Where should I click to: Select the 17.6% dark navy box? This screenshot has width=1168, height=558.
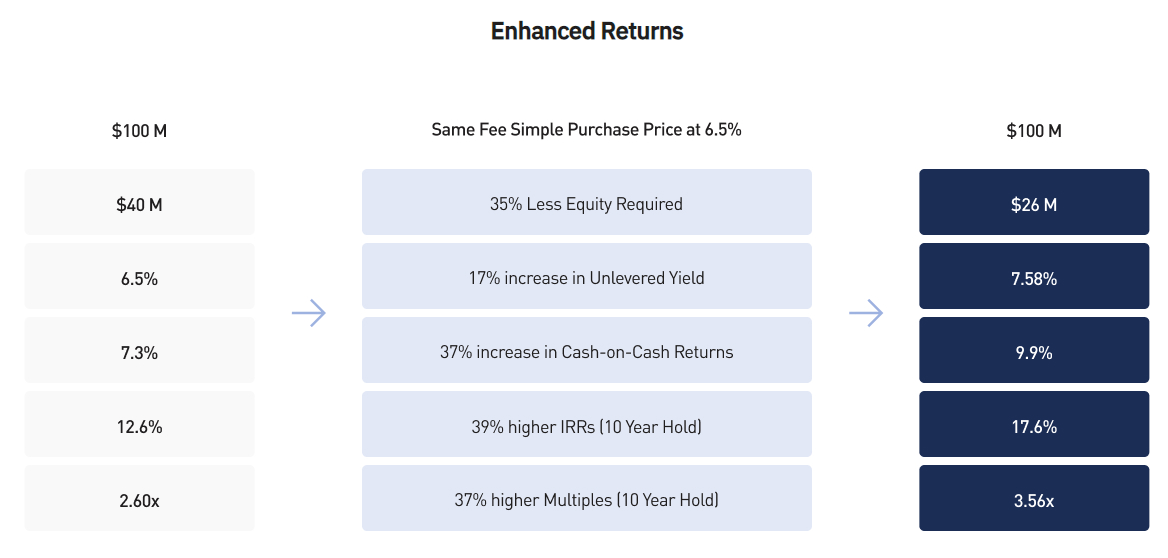tap(1034, 424)
